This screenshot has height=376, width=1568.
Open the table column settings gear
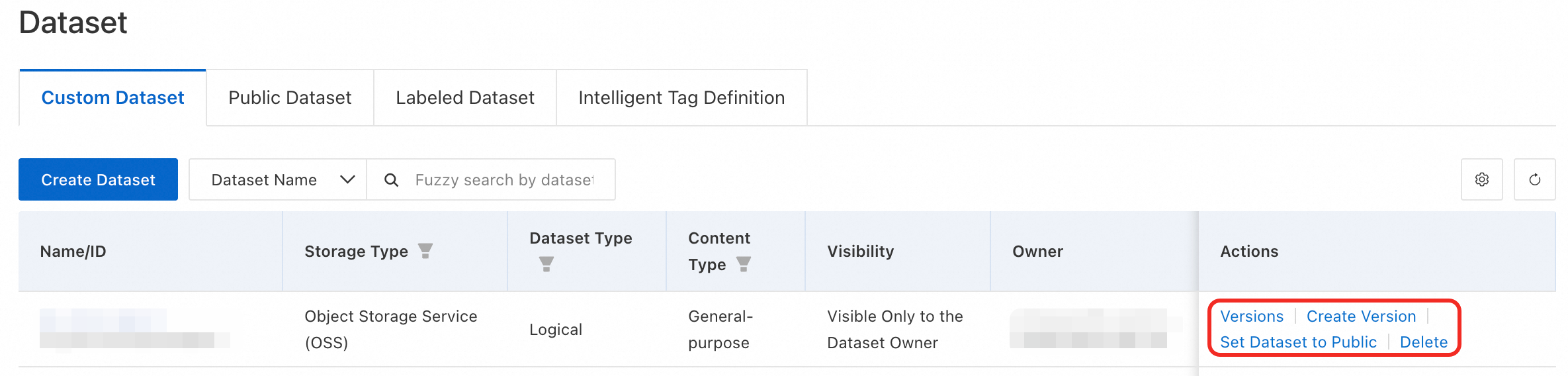(x=1481, y=179)
